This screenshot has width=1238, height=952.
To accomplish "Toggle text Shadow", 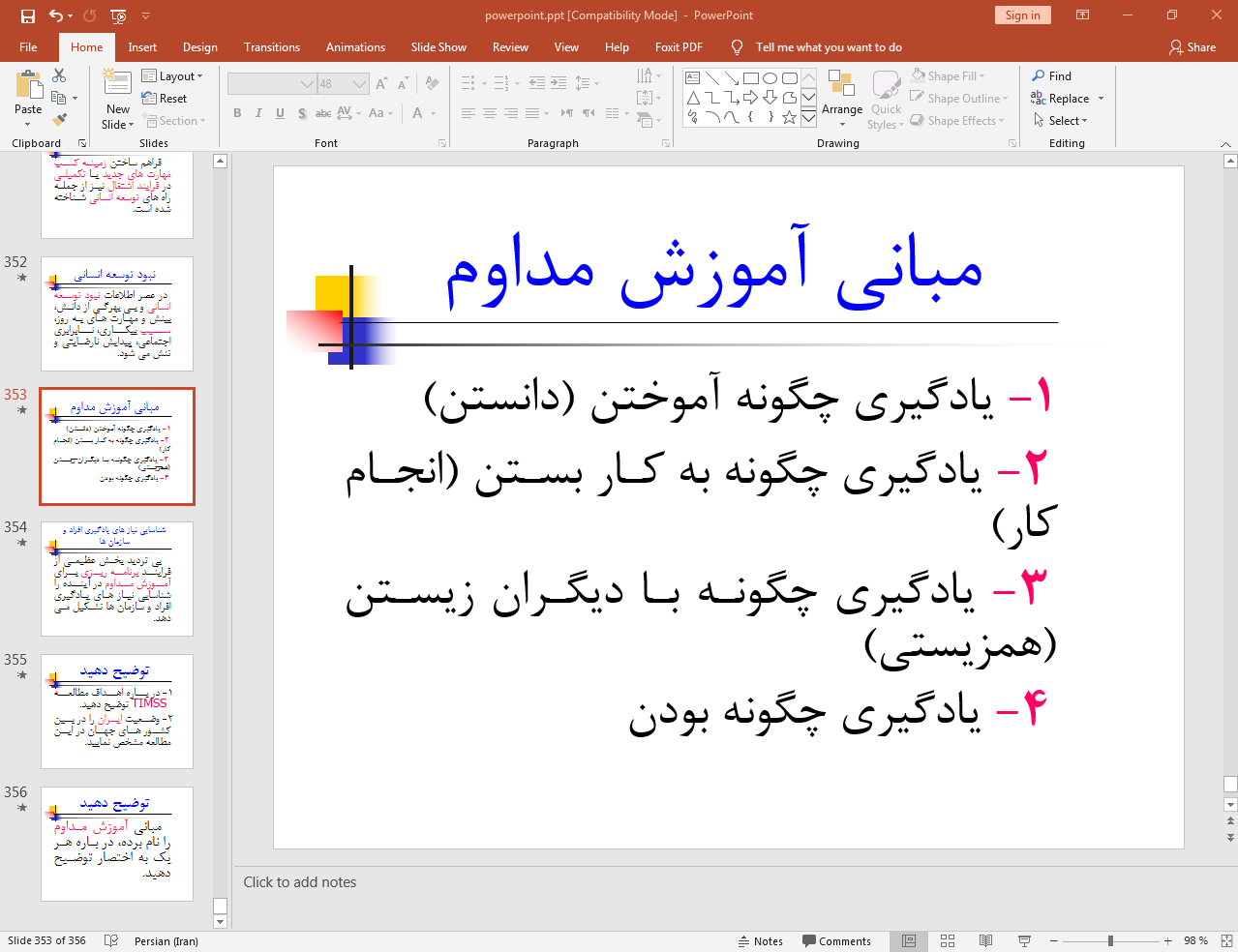I will [302, 113].
